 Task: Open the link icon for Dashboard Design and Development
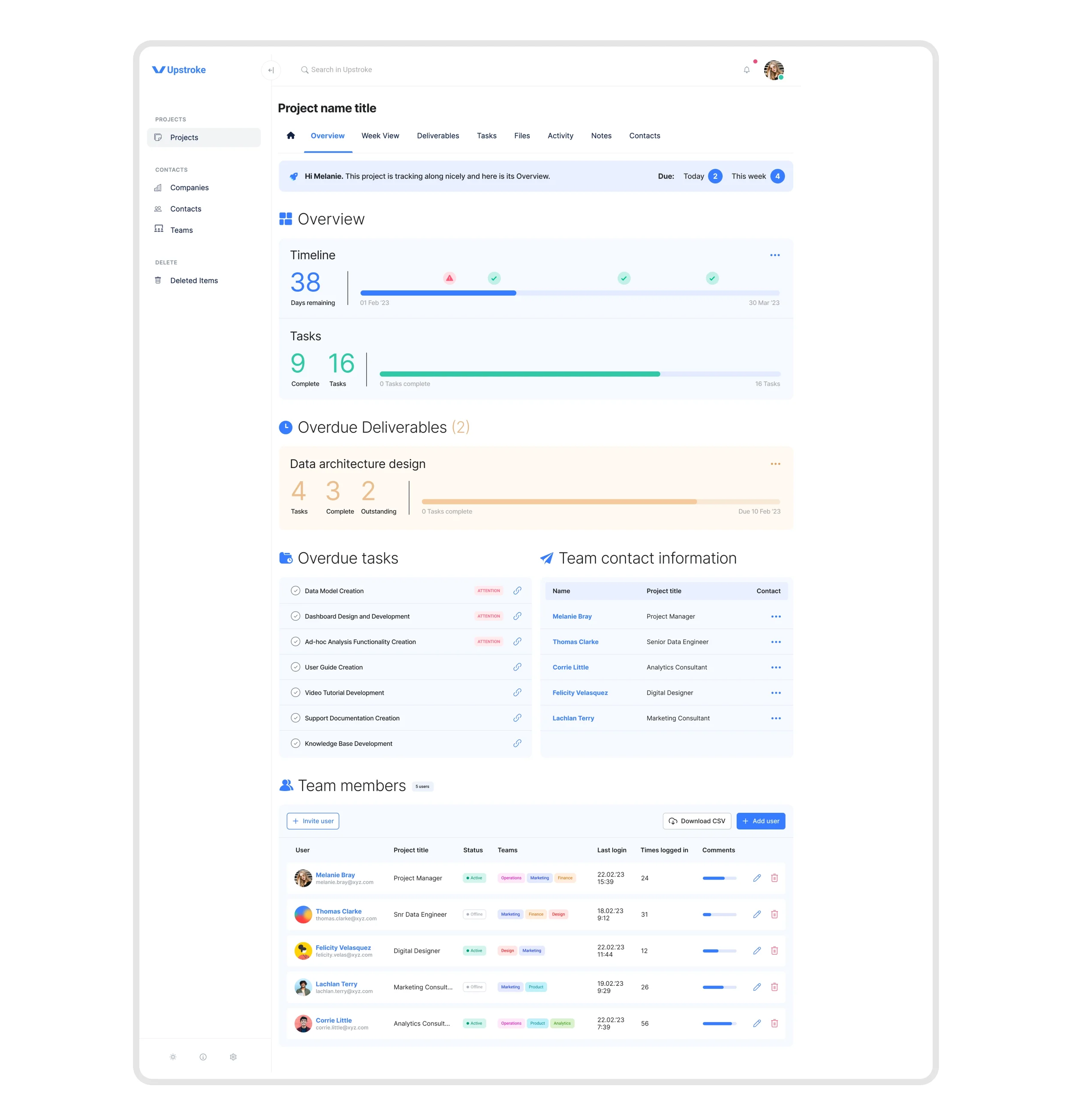517,616
